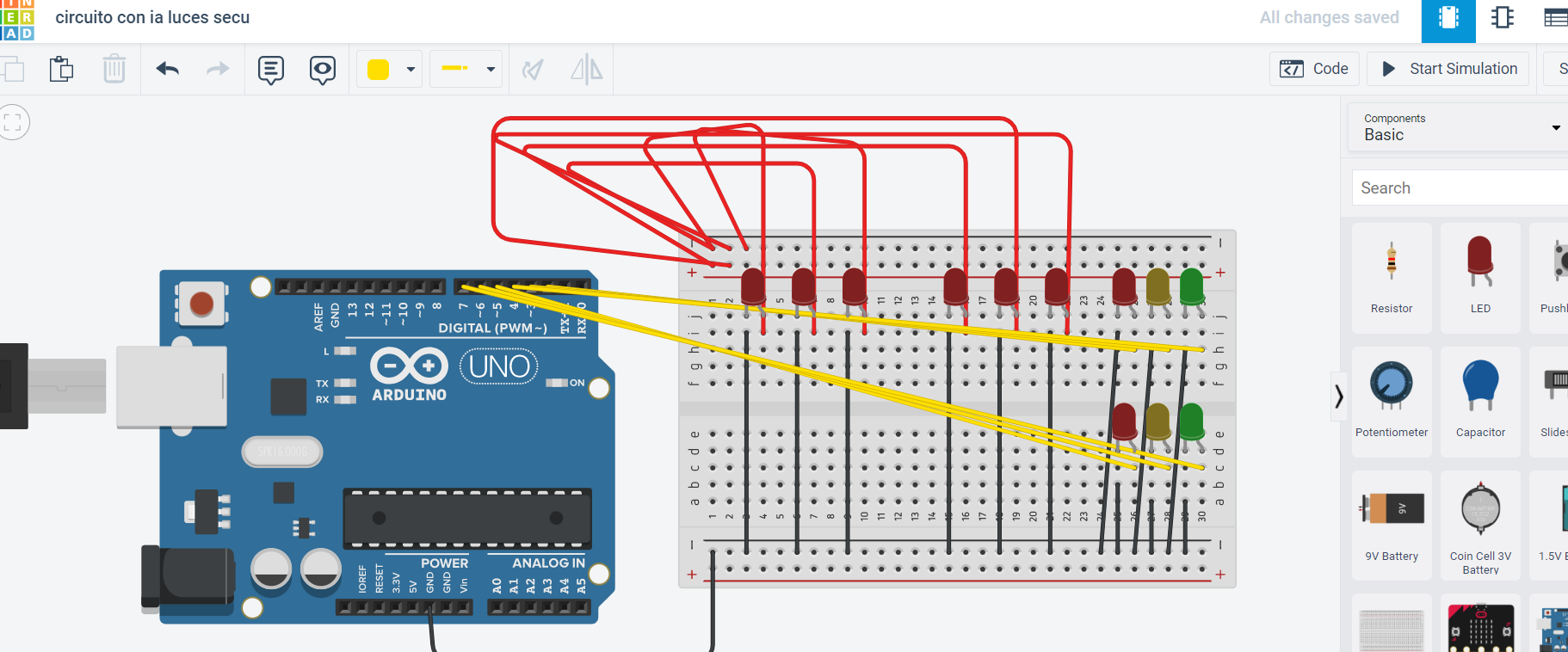The image size is (1568, 652).
Task: Open the Code editor
Action: (1314, 69)
